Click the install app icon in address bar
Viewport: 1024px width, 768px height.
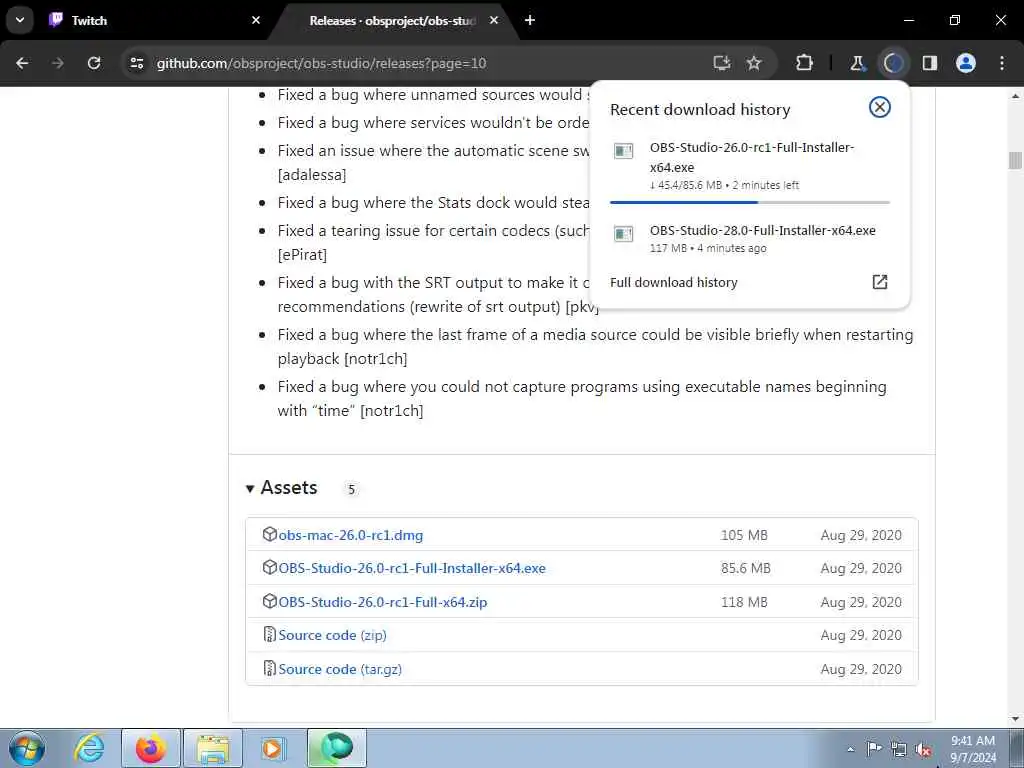pos(722,63)
